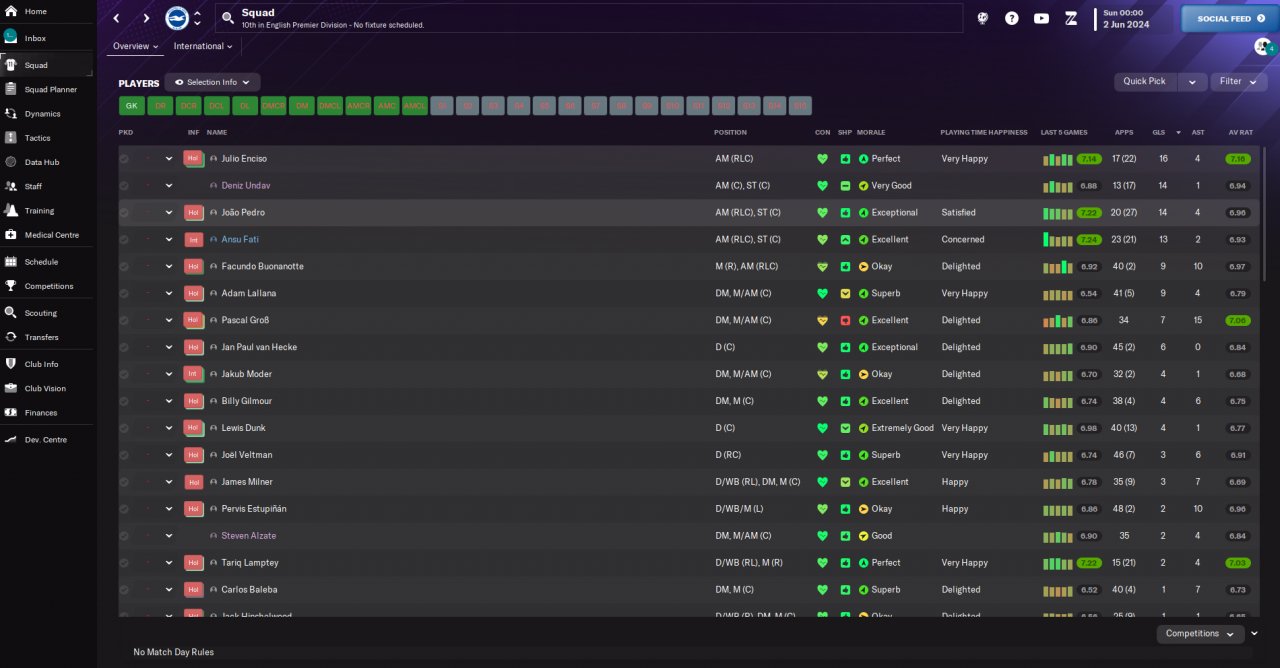Open the Inbox from sidebar

point(35,38)
